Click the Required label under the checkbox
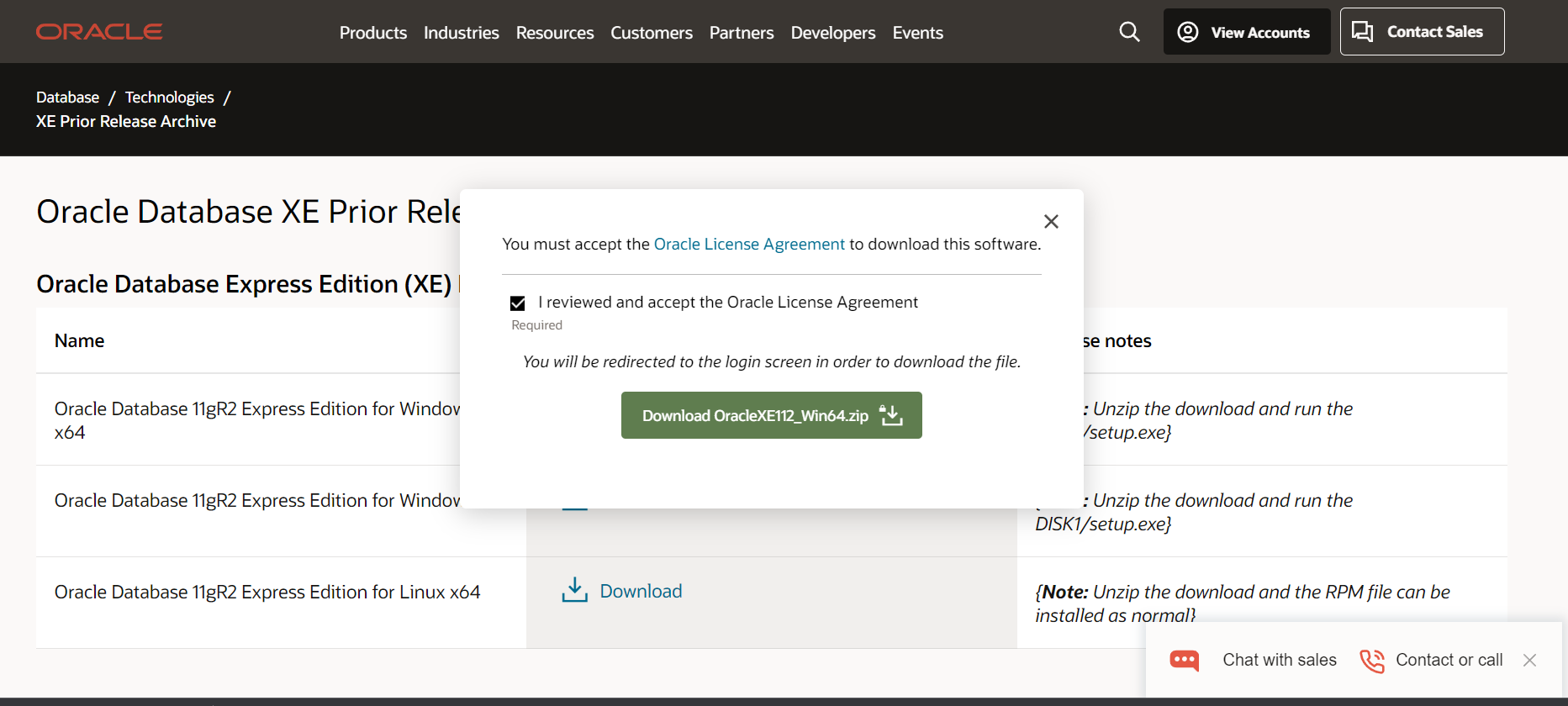1568x706 pixels. [x=537, y=325]
